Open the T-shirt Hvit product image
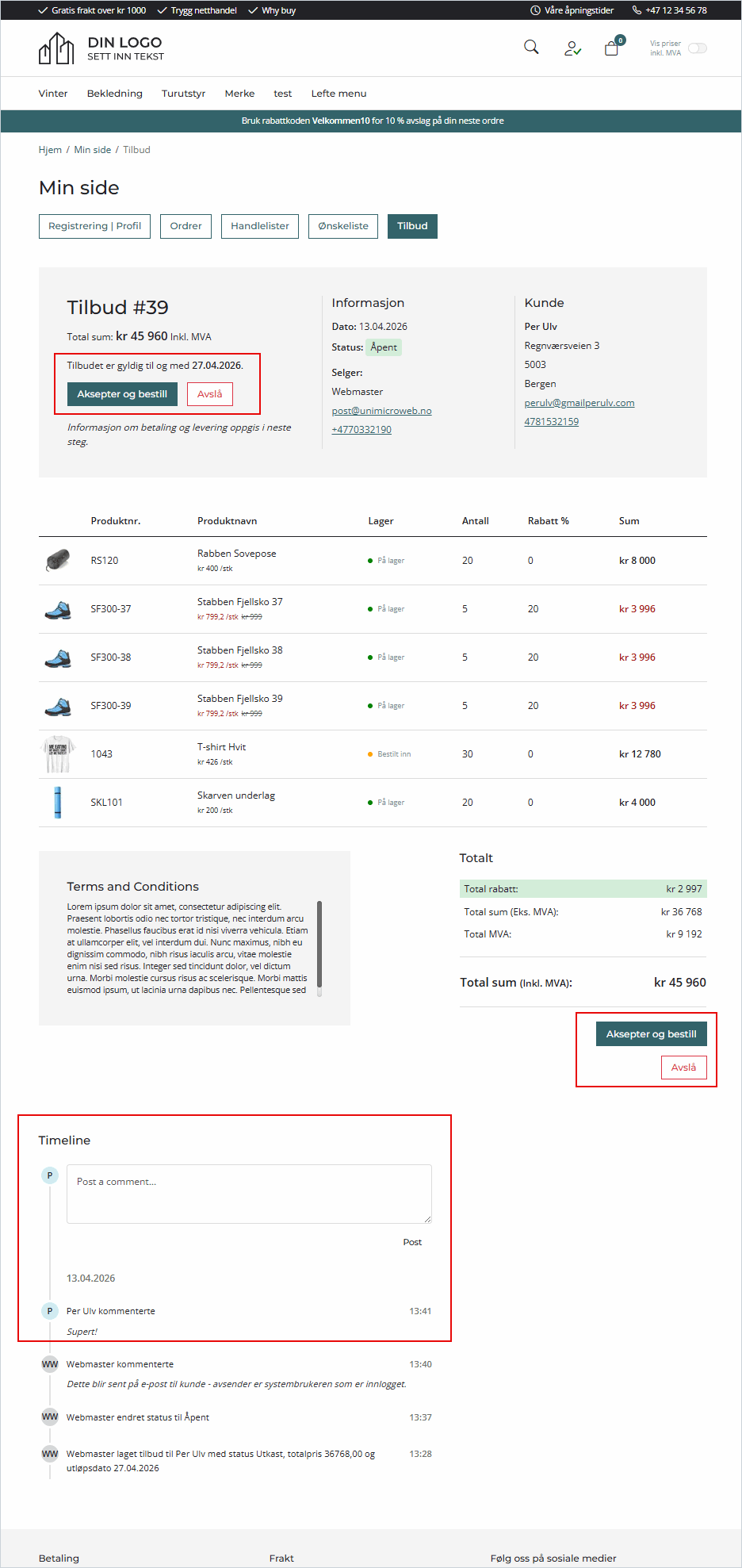Viewport: 742px width, 1568px height. pos(58,754)
